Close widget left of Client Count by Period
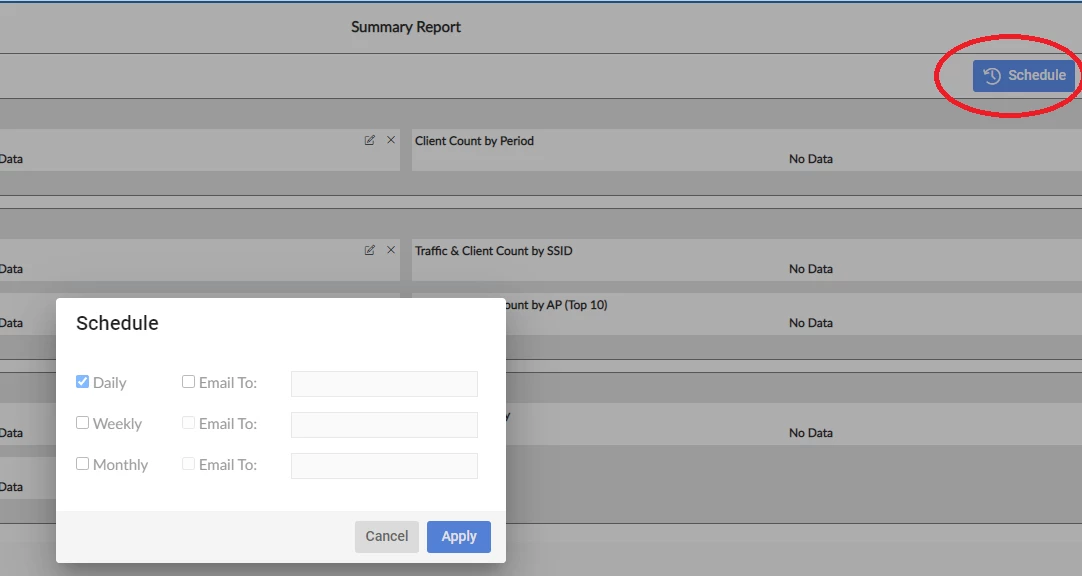Screen dimensions: 1082x576 391,140
